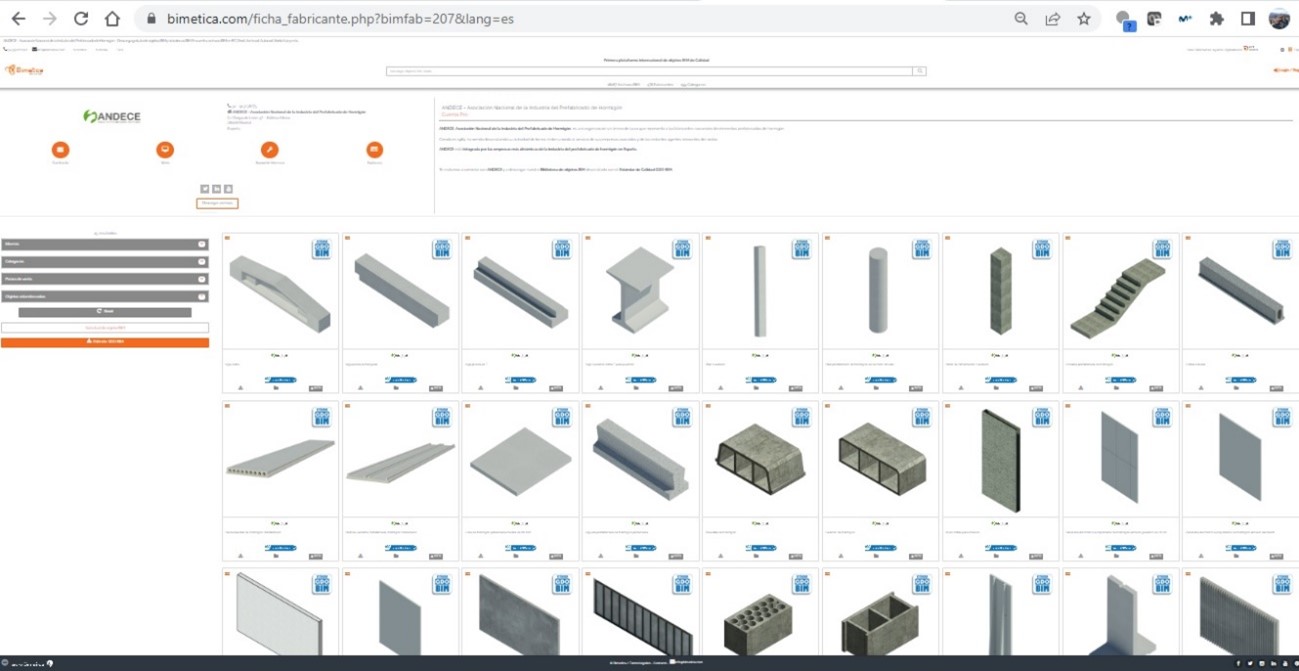View site information via the lock icon
Image resolution: width=1299 pixels, height=671 pixels.
click(151, 18)
